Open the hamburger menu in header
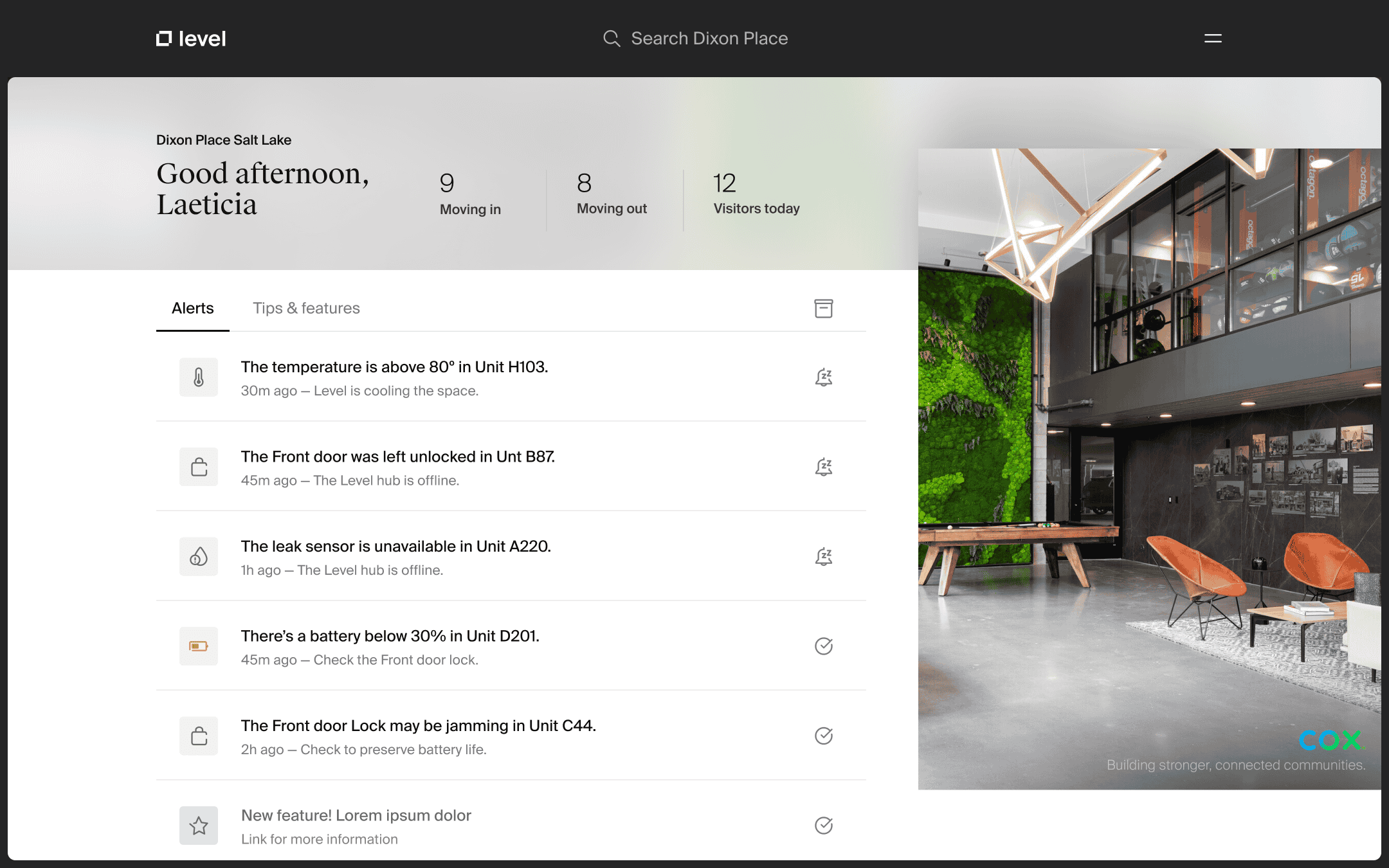Screen dimensions: 1389x868 click(1213, 39)
